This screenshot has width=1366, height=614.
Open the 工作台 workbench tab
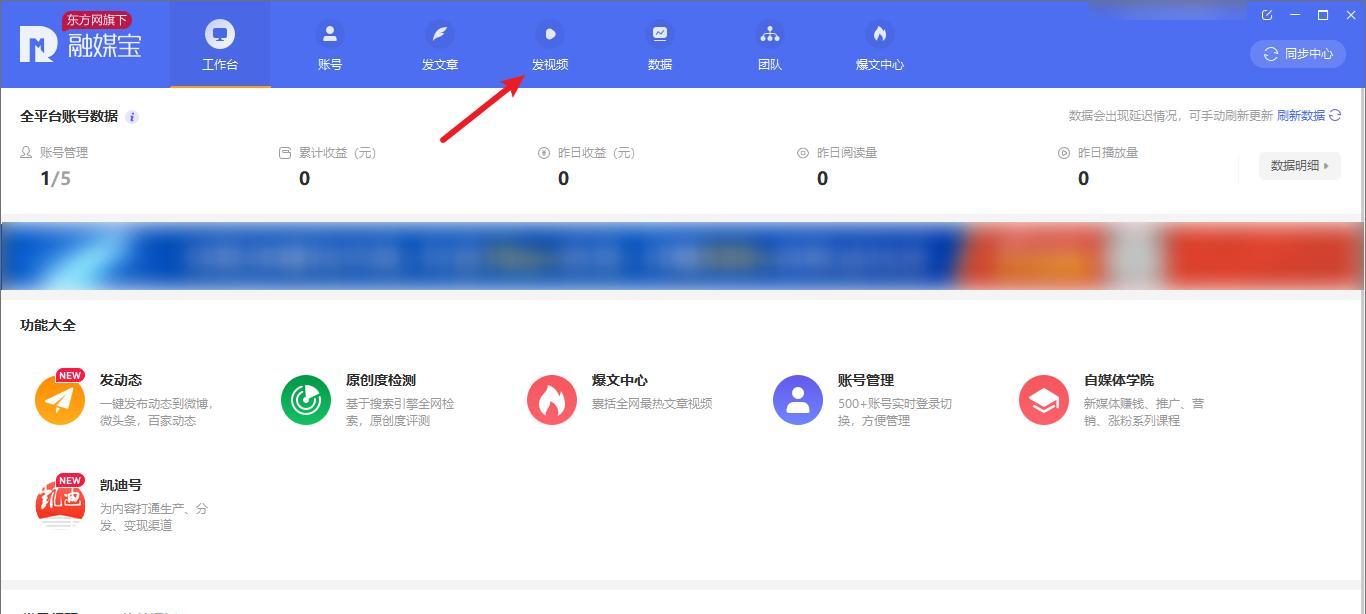(x=220, y=46)
